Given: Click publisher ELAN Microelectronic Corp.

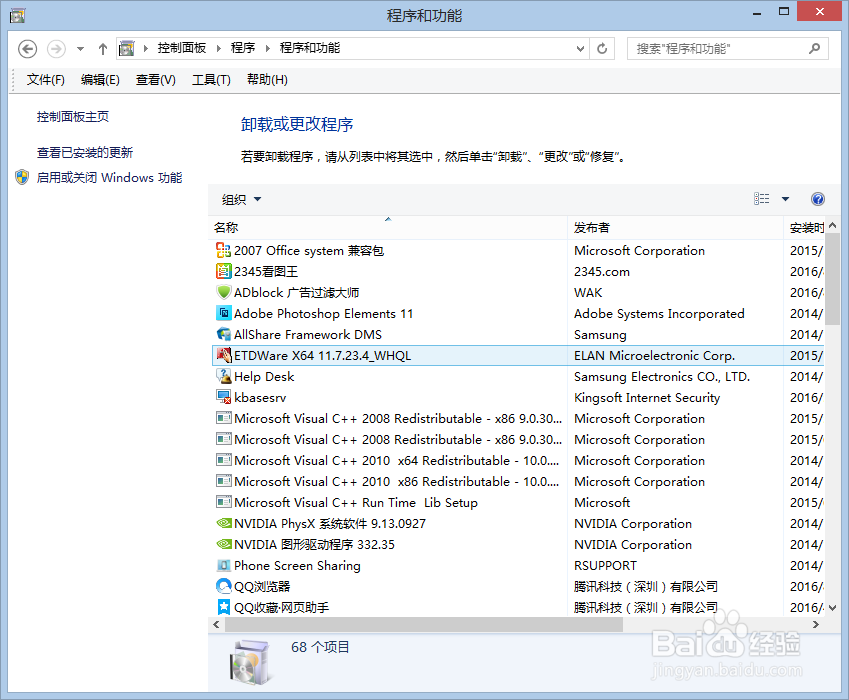Looking at the screenshot, I should pos(654,356).
